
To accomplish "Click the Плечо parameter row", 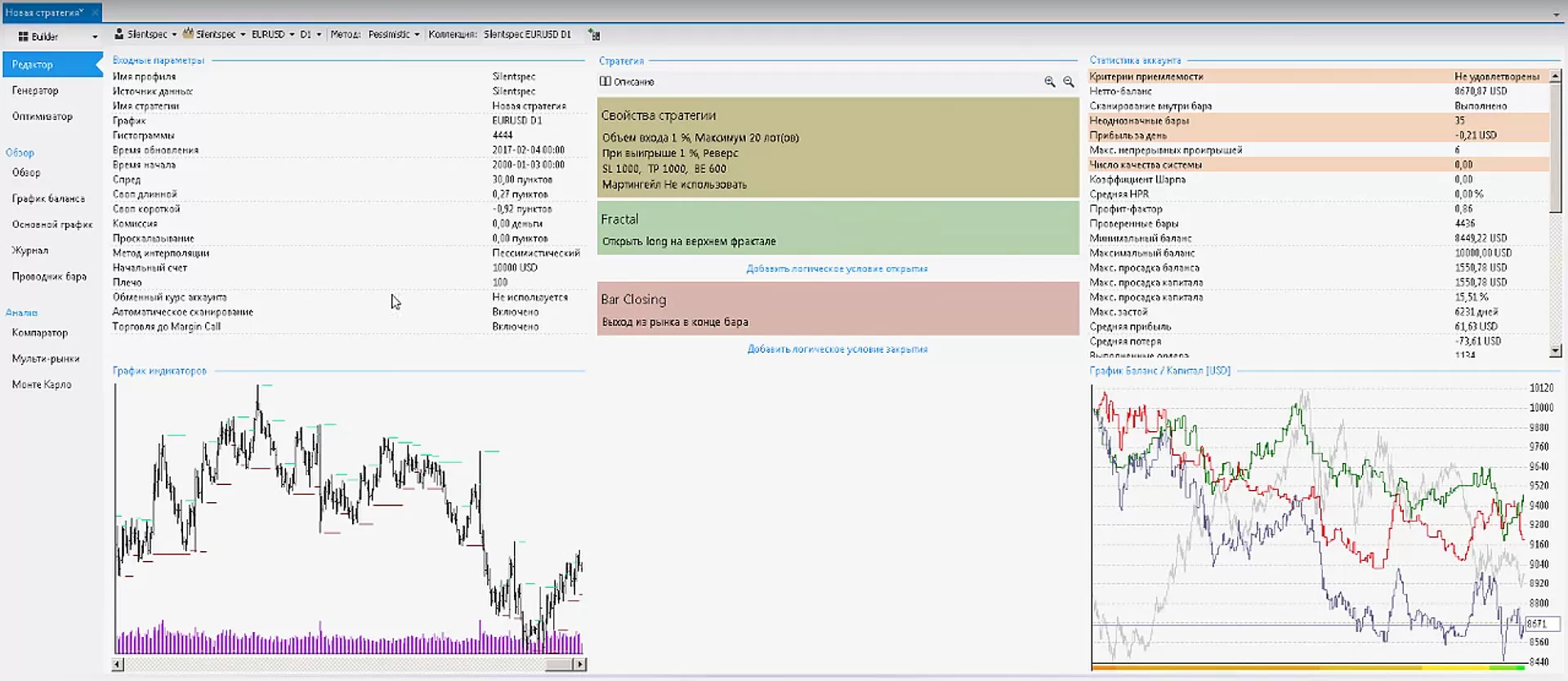I will coord(349,283).
